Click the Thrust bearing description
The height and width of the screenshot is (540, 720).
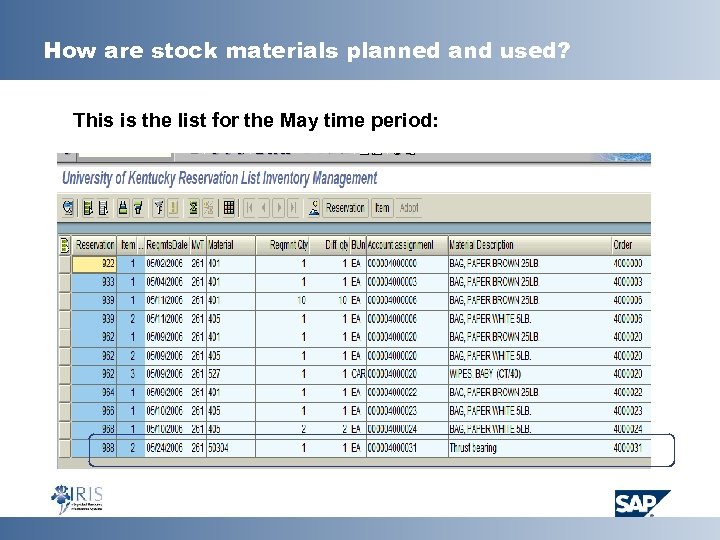(473, 448)
